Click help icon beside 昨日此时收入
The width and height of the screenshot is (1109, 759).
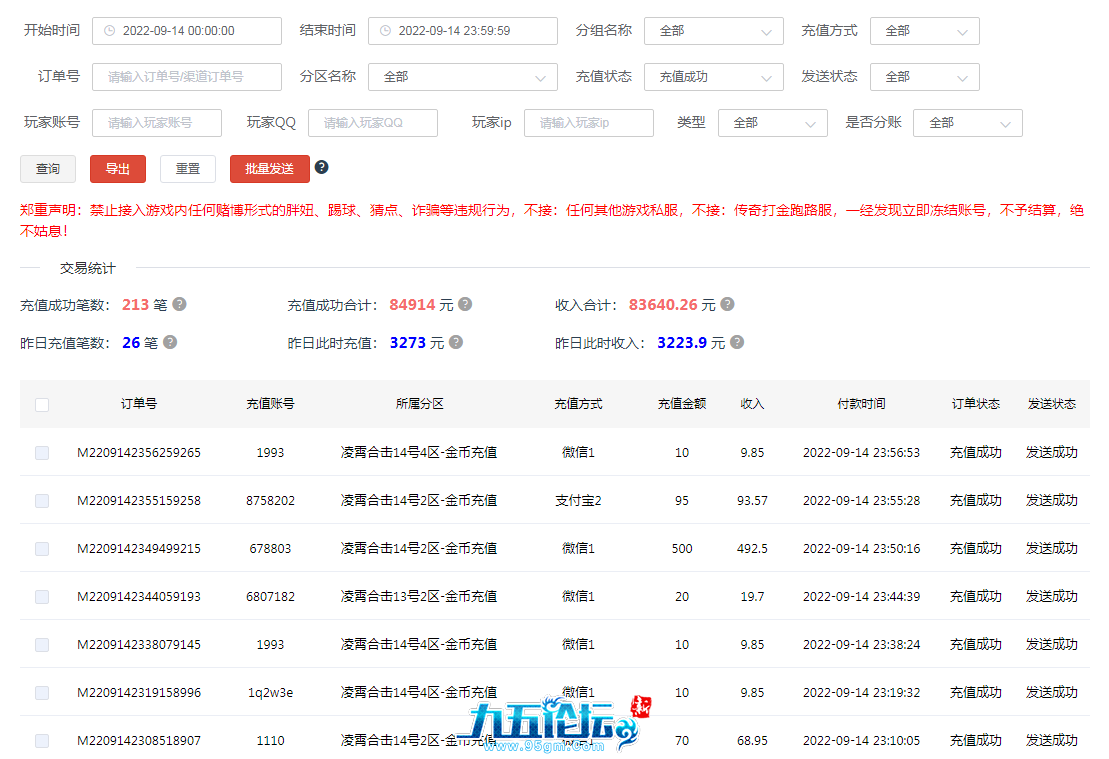point(736,342)
